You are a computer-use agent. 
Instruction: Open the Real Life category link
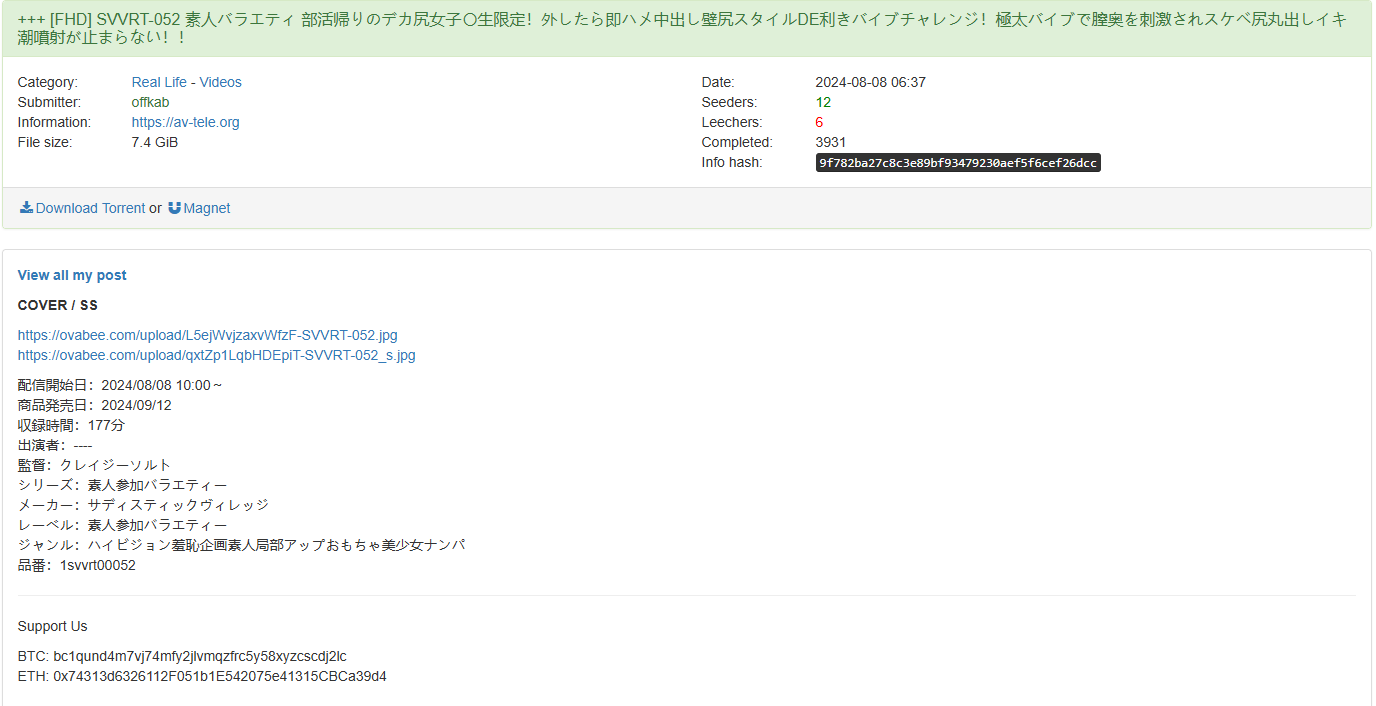(159, 82)
